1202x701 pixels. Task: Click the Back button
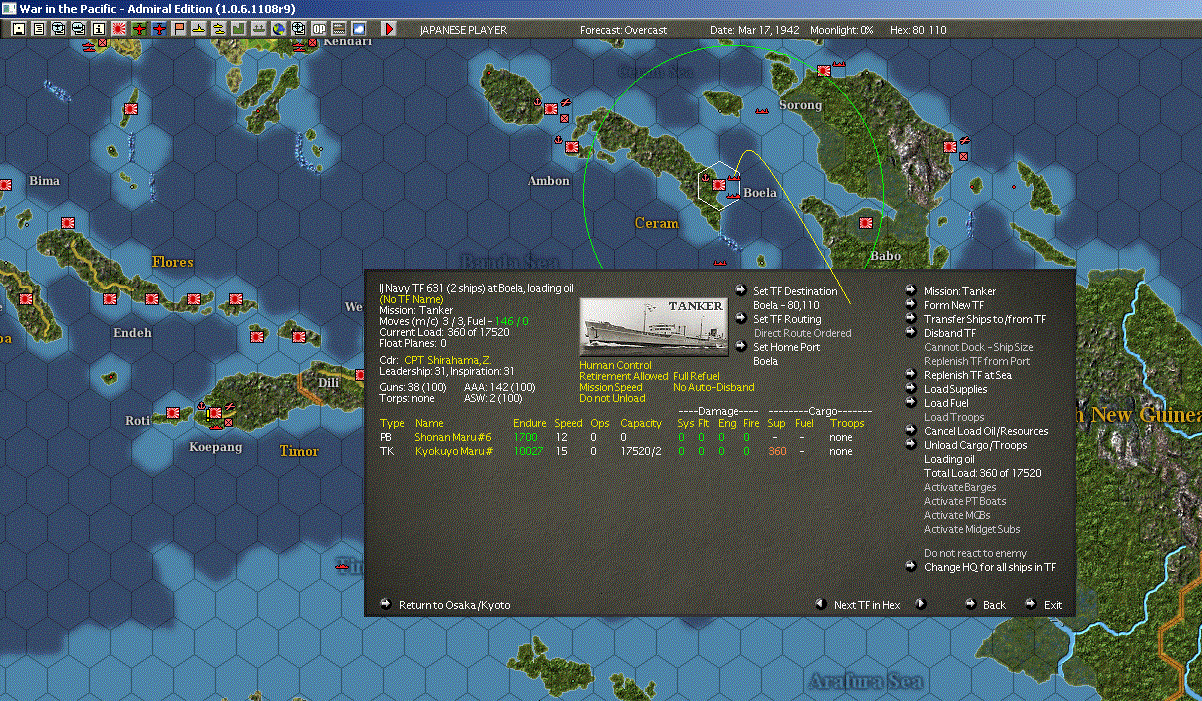[994, 605]
